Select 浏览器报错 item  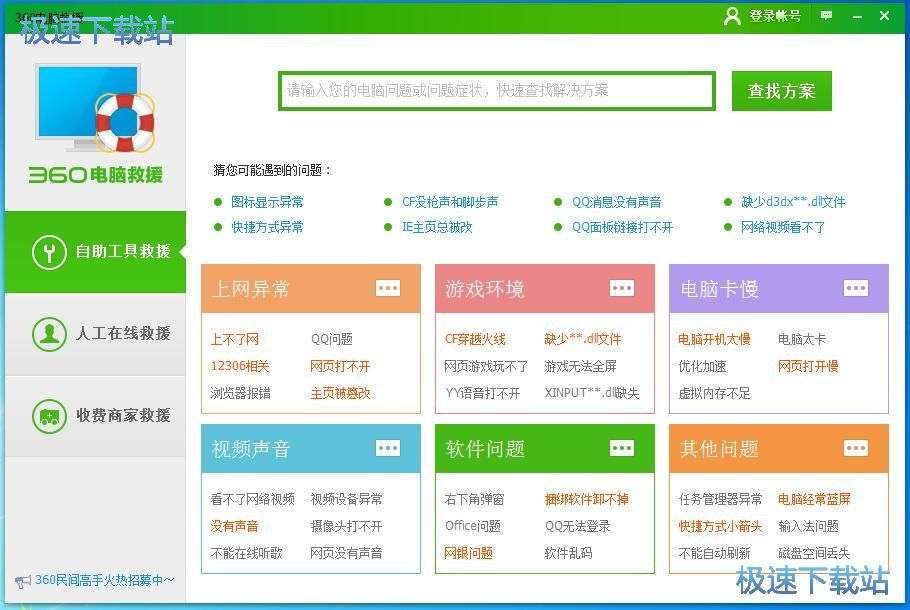tap(240, 393)
